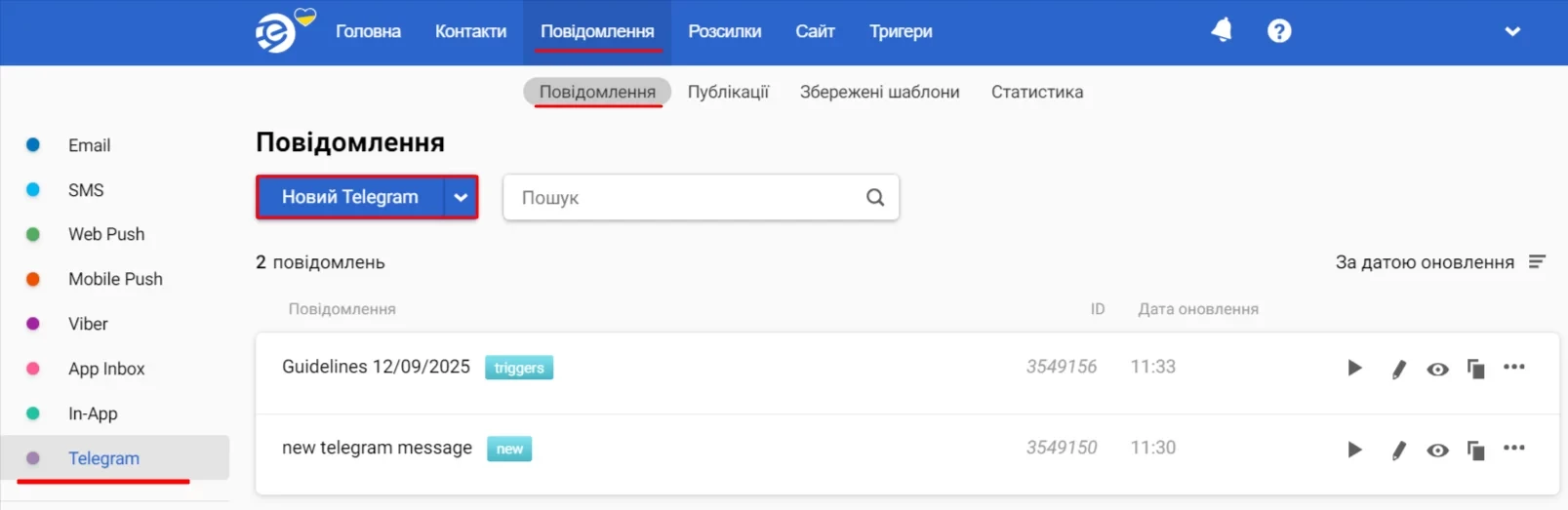Click message ID 3549150

click(1062, 448)
